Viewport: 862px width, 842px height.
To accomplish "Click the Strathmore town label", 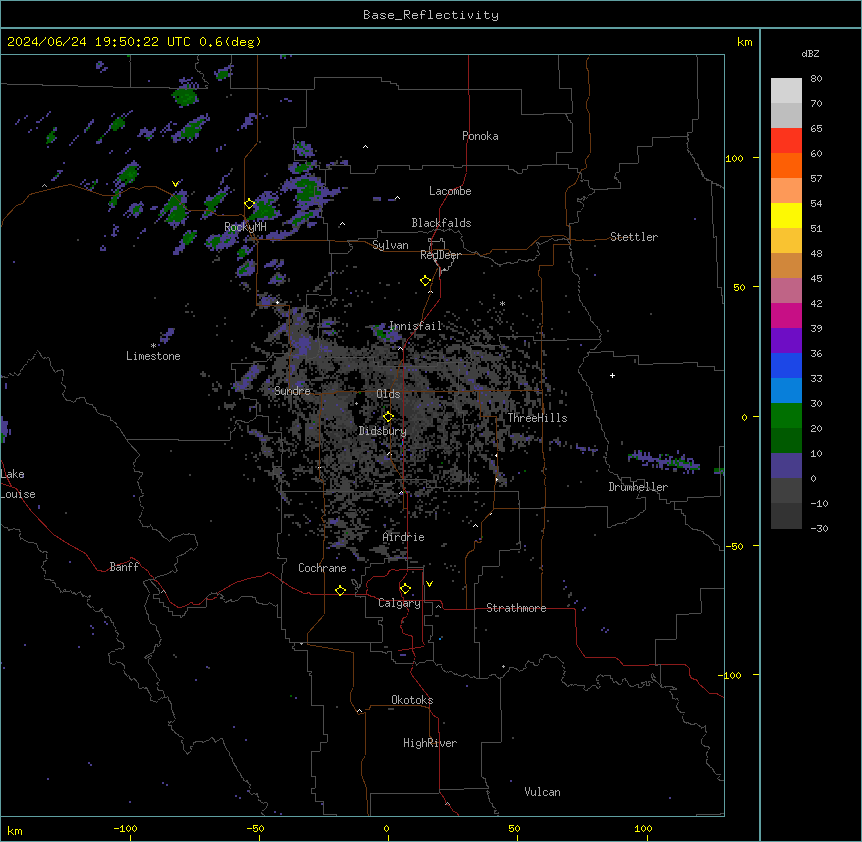I will coord(516,608).
